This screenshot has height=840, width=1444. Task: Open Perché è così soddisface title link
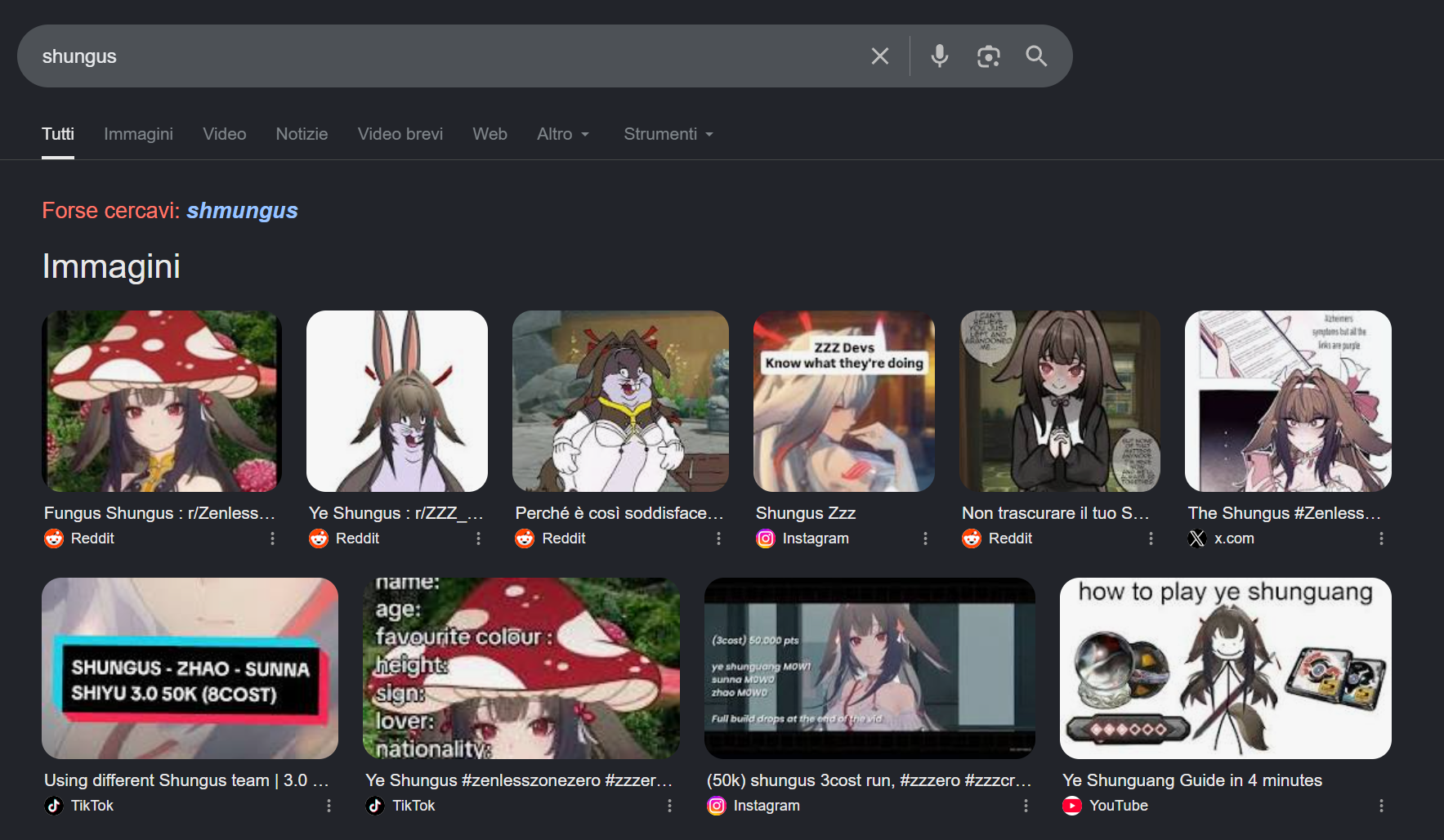(619, 513)
